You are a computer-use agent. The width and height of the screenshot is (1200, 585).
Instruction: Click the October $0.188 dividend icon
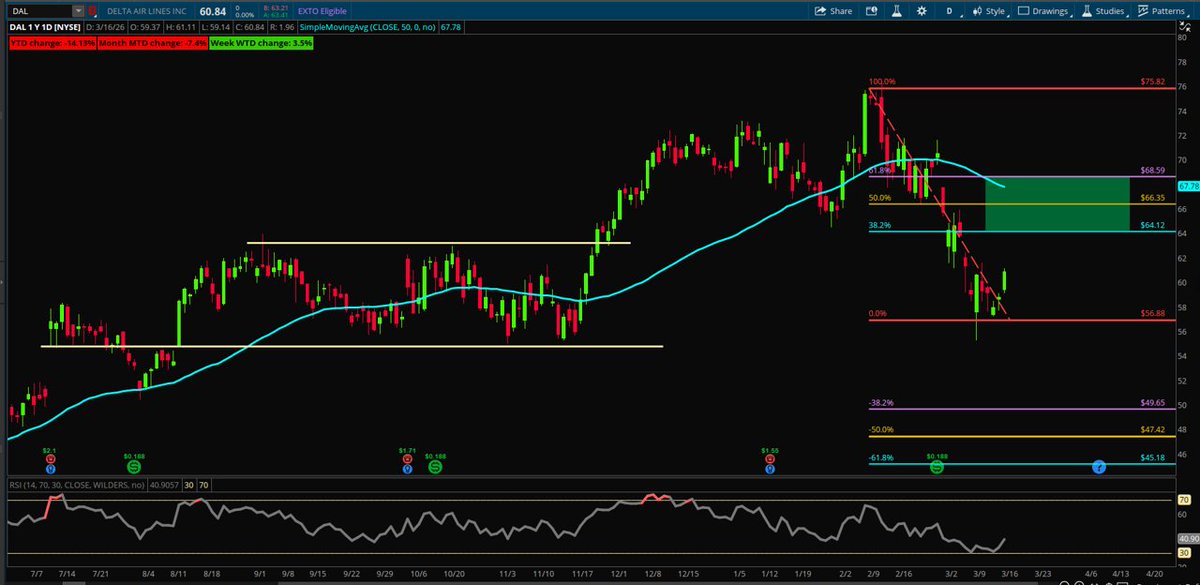pyautogui.click(x=436, y=466)
